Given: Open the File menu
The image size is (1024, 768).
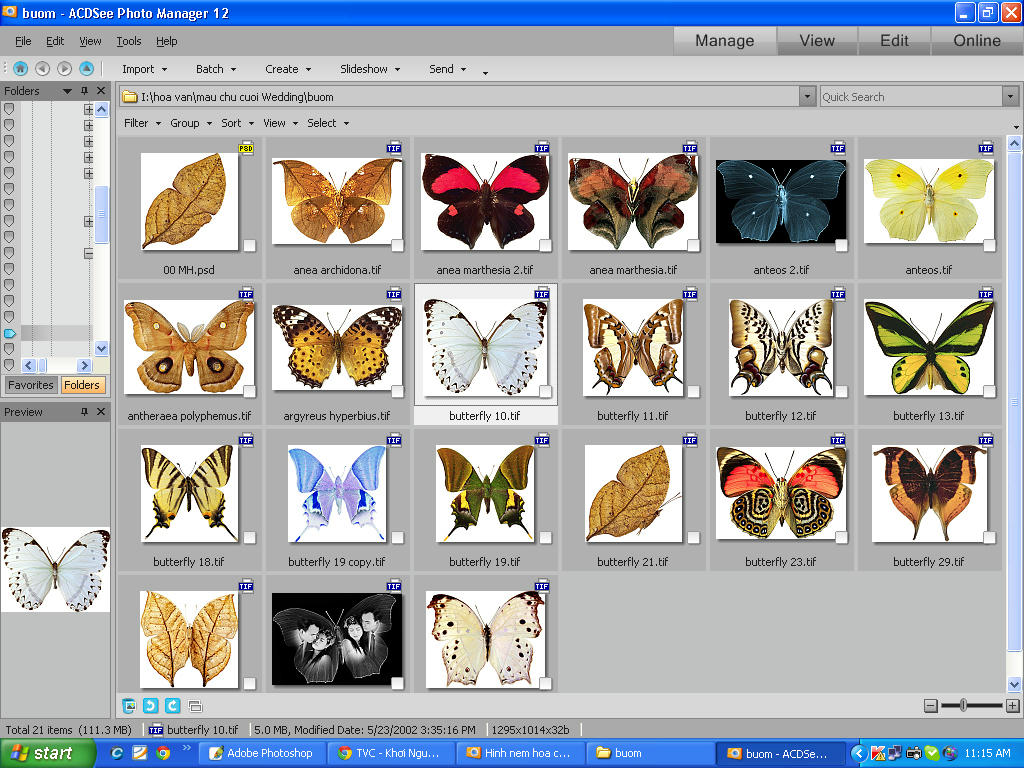Looking at the screenshot, I should (23, 40).
